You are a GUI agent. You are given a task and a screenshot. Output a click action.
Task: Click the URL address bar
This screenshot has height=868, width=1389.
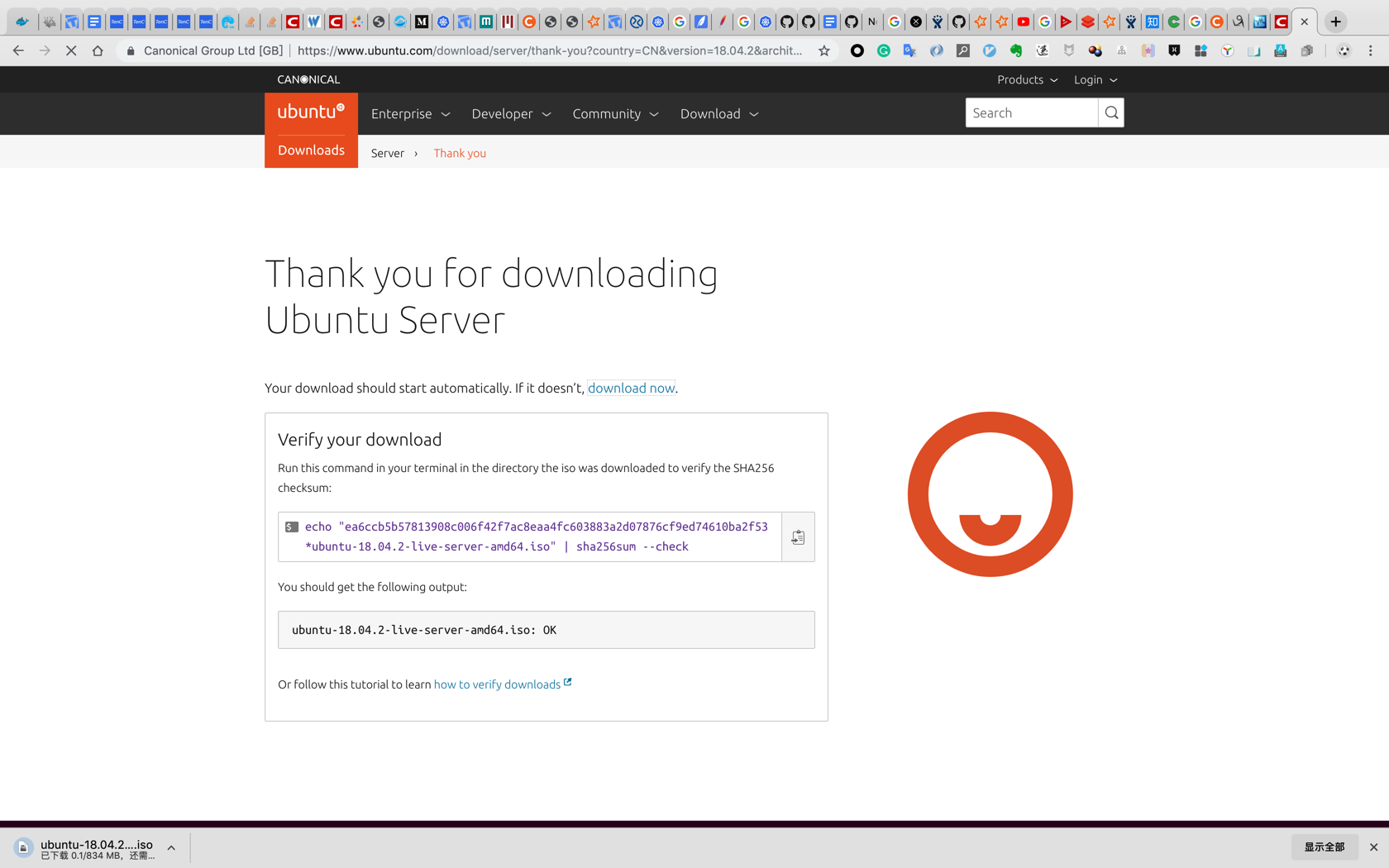coord(550,50)
